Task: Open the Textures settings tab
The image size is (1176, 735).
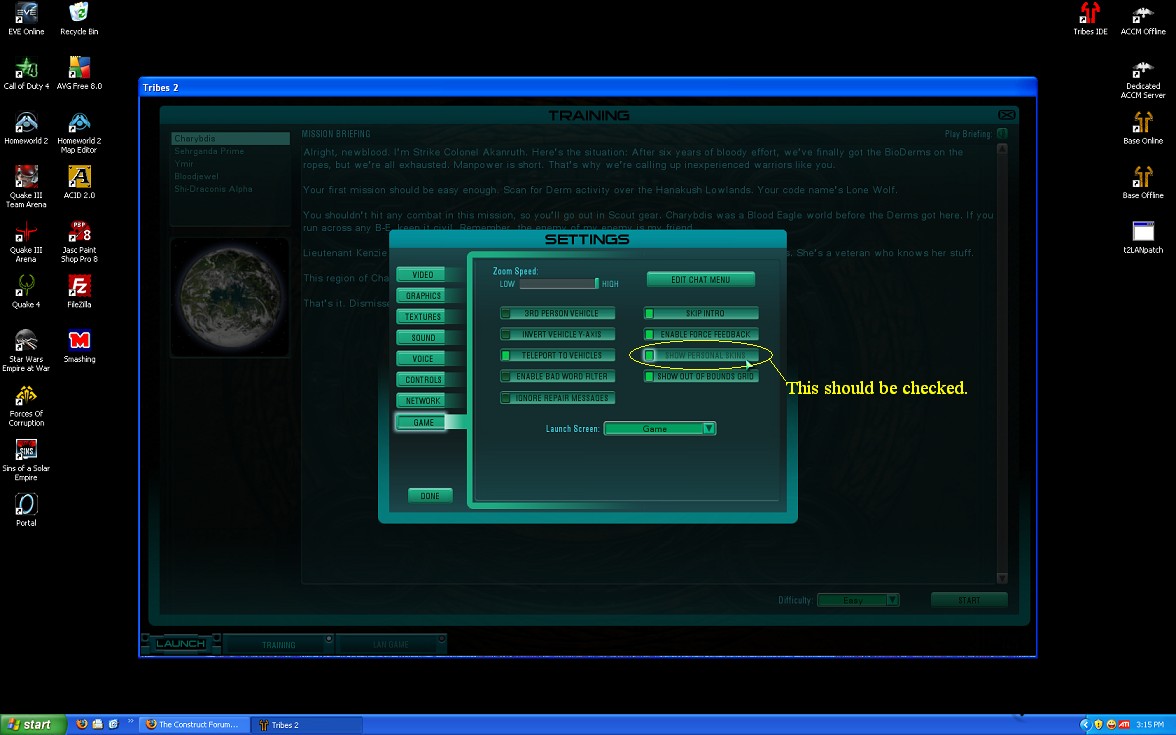Action: (x=422, y=316)
